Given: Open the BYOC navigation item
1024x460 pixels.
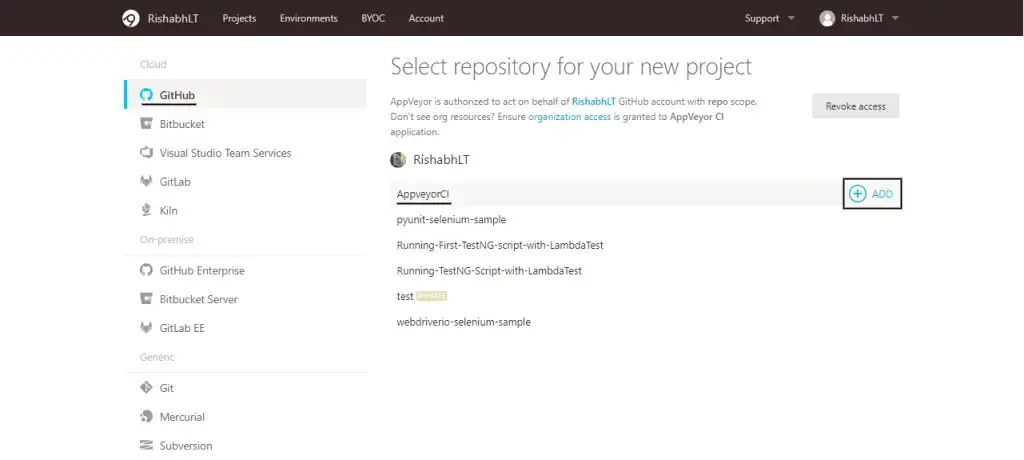Looking at the screenshot, I should 373,18.
